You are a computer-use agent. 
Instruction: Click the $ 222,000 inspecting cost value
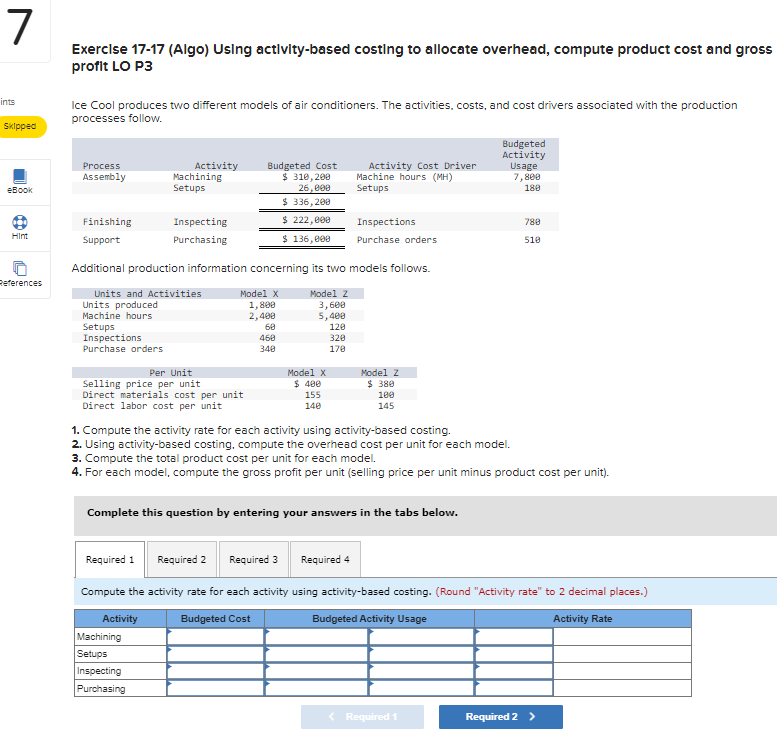[x=306, y=220]
